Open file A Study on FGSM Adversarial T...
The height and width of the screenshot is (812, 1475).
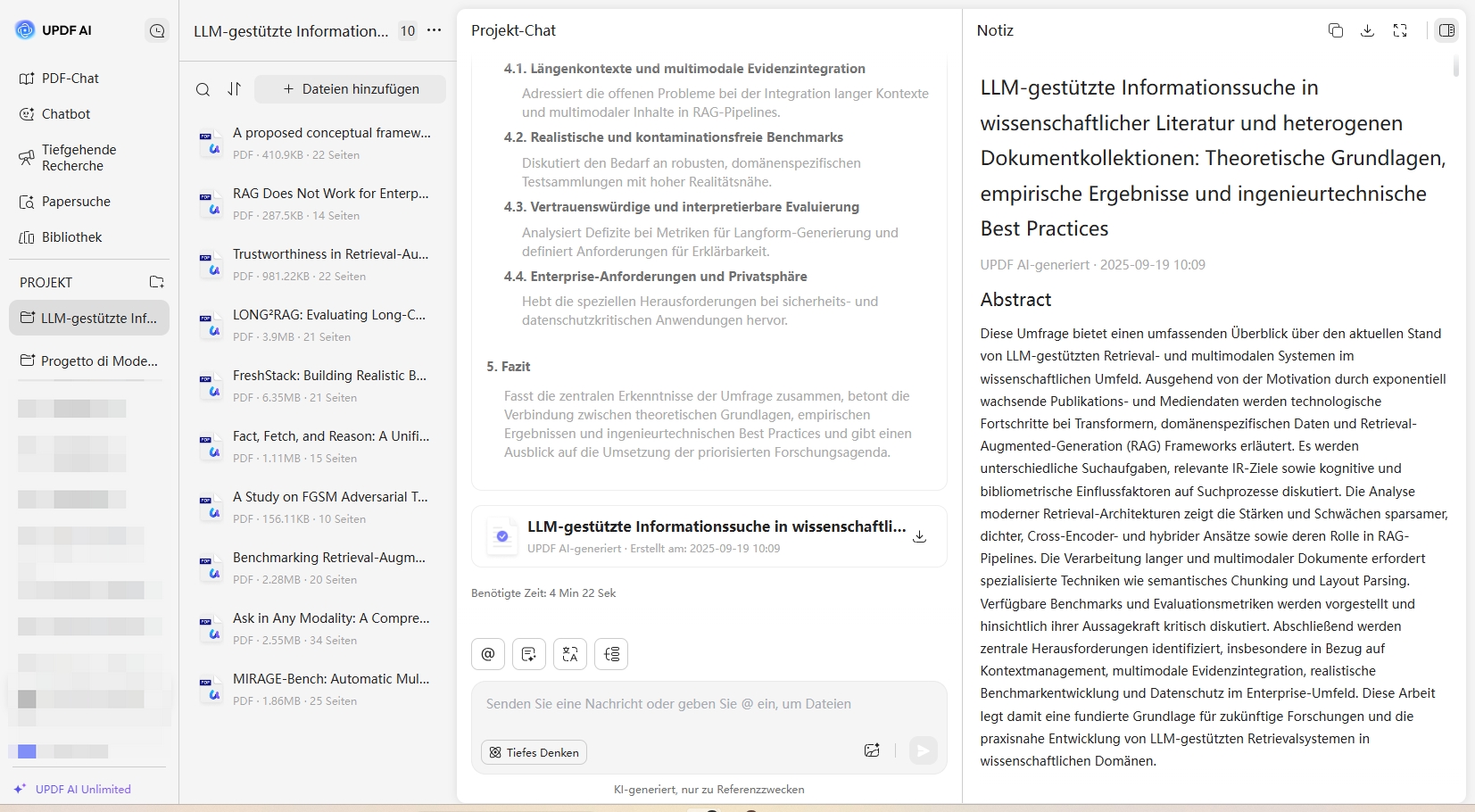pos(318,507)
